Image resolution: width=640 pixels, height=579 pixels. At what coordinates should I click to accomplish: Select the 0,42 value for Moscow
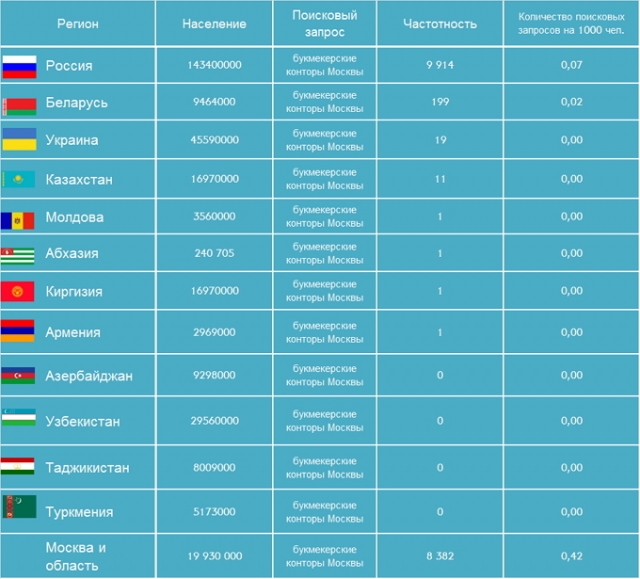571,556
